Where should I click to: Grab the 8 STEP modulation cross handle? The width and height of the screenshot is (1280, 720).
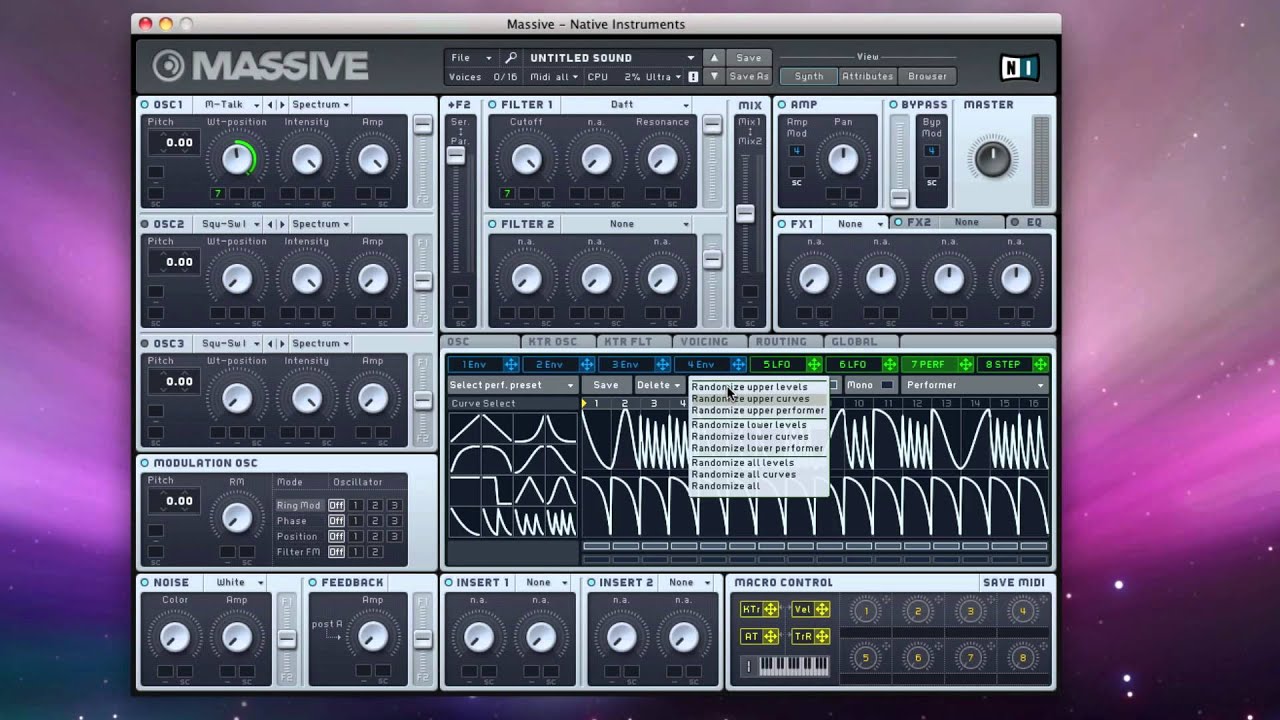tap(1040, 365)
